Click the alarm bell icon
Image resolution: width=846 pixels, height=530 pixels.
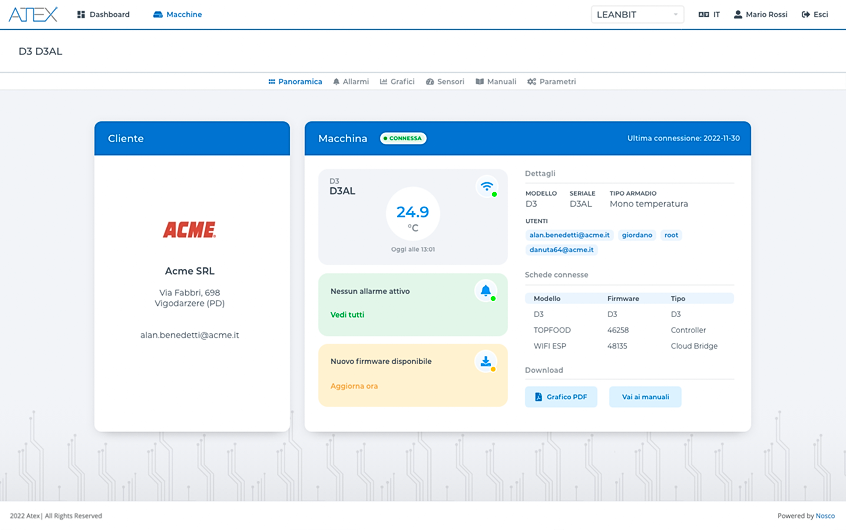(486, 291)
